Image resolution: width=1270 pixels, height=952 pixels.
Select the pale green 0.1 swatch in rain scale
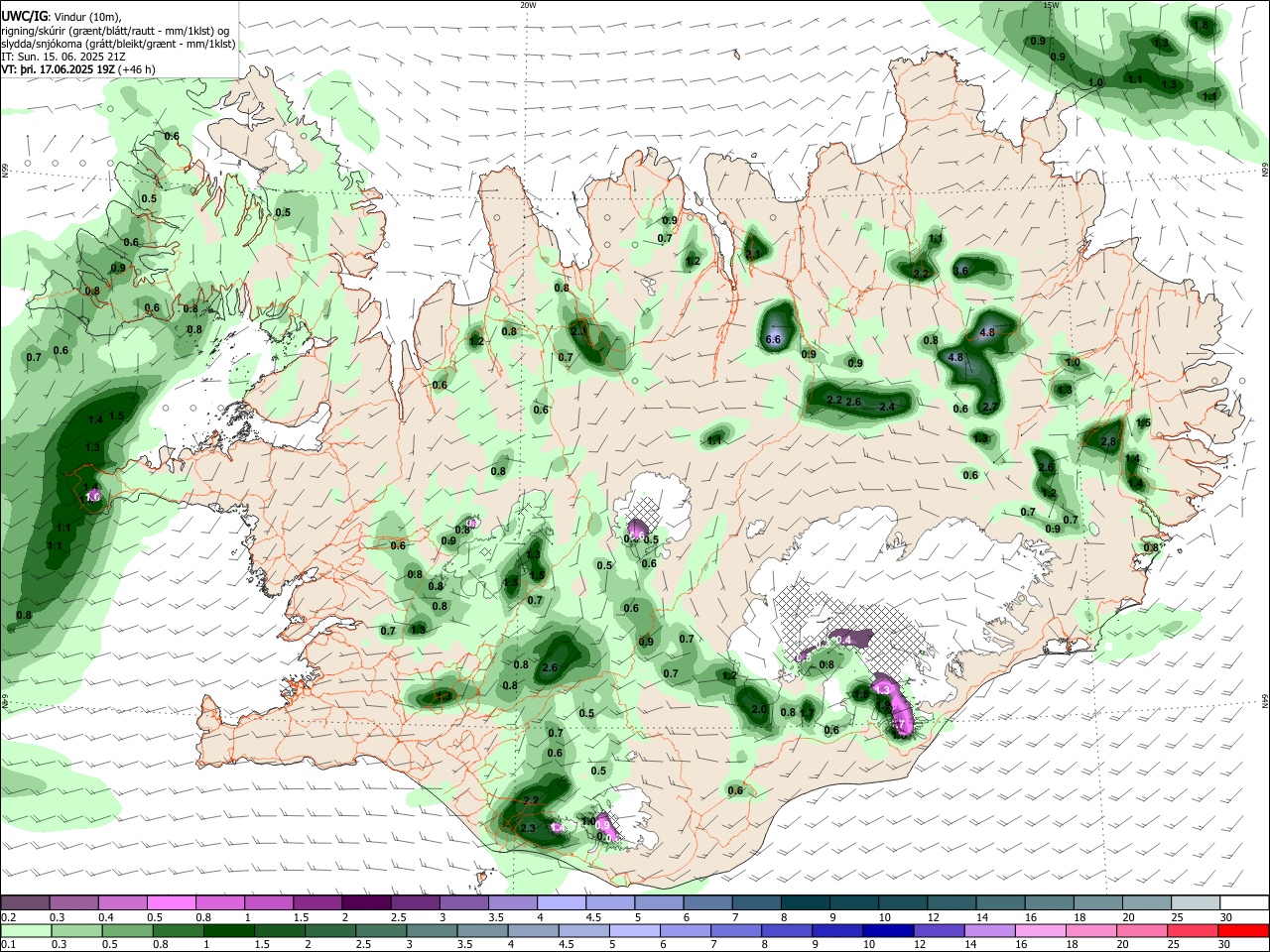click(25, 931)
